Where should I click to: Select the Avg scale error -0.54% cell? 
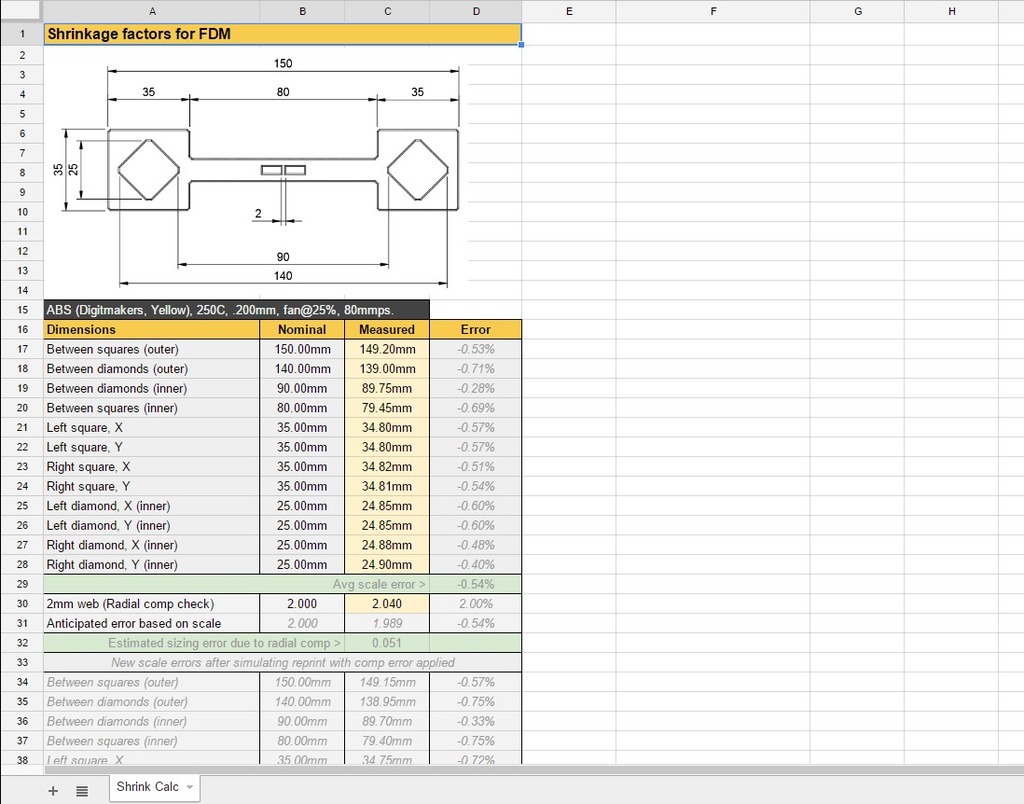(475, 584)
